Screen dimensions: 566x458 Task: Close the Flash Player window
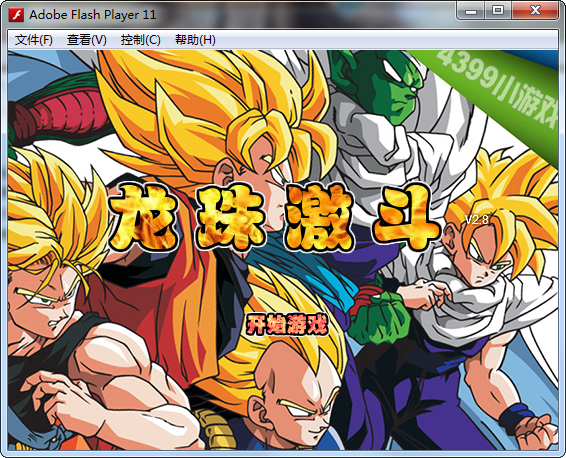535,10
